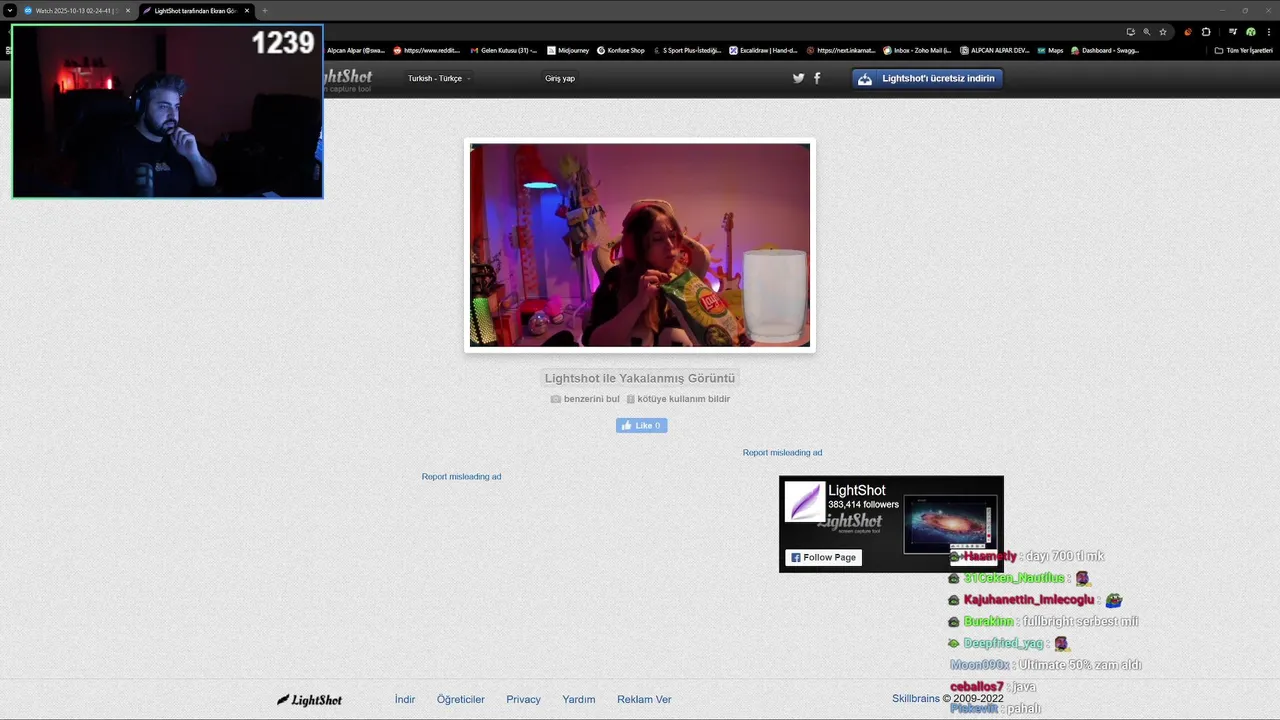Open the browser profile avatar
The height and width of the screenshot is (720, 1280).
click(1251, 31)
